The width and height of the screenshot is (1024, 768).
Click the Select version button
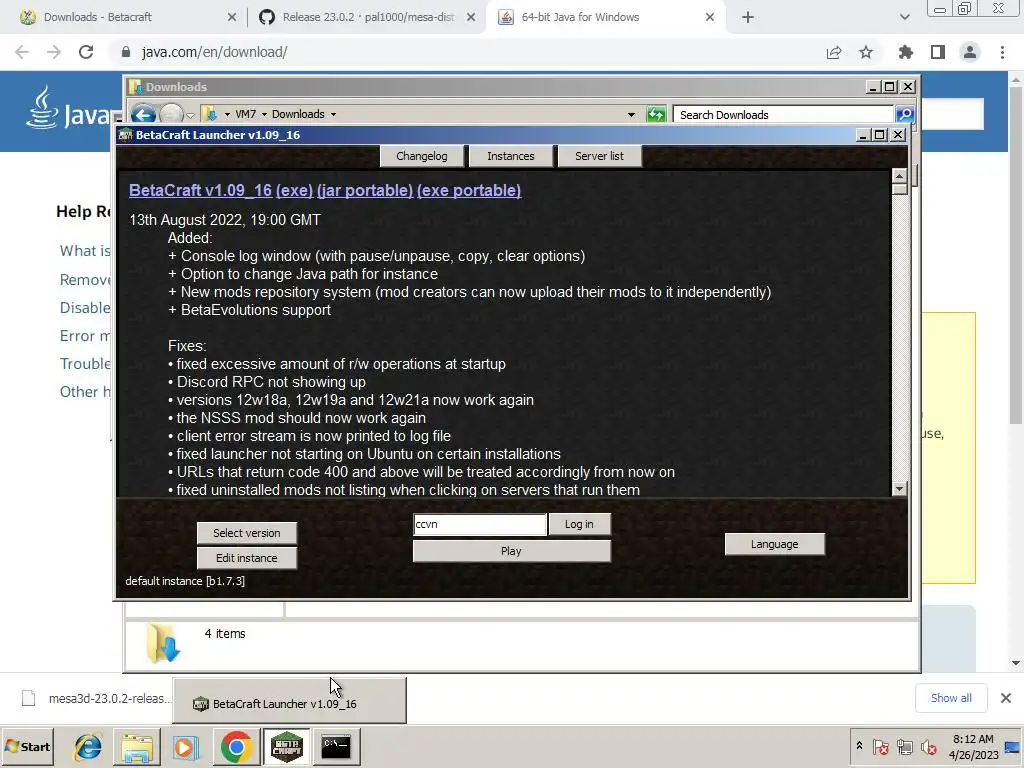(247, 533)
